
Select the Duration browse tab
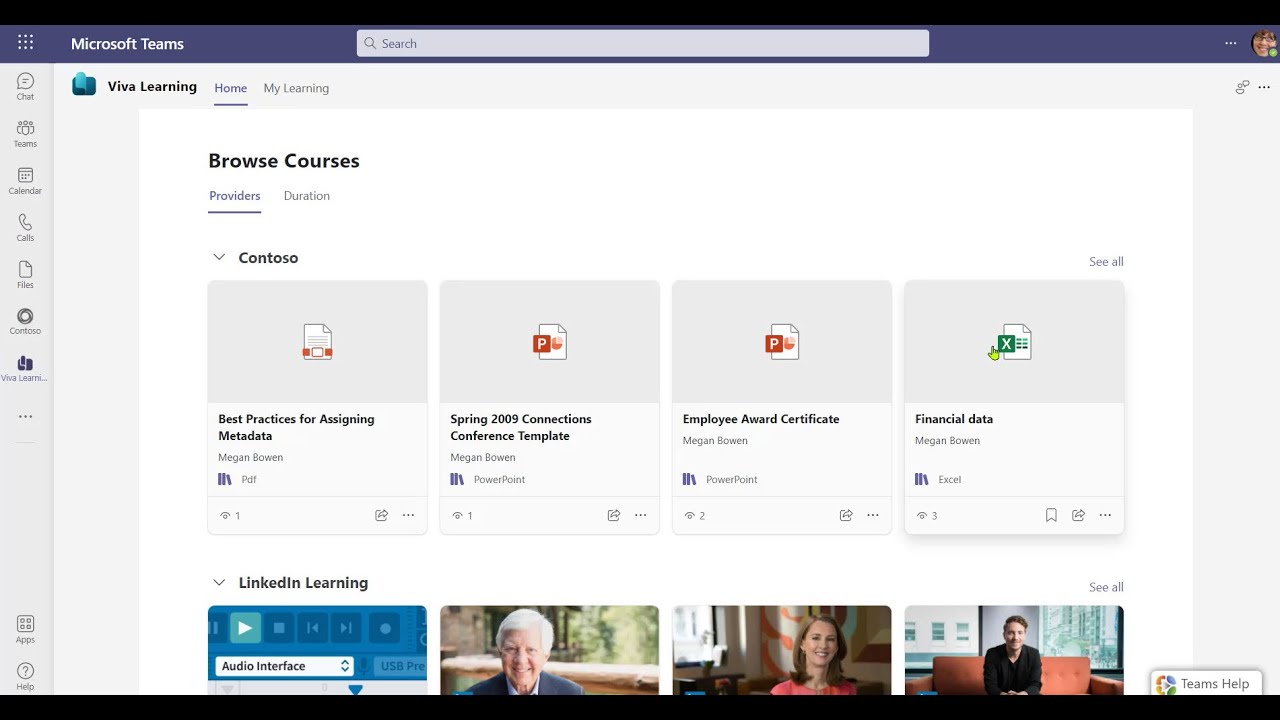pos(306,196)
